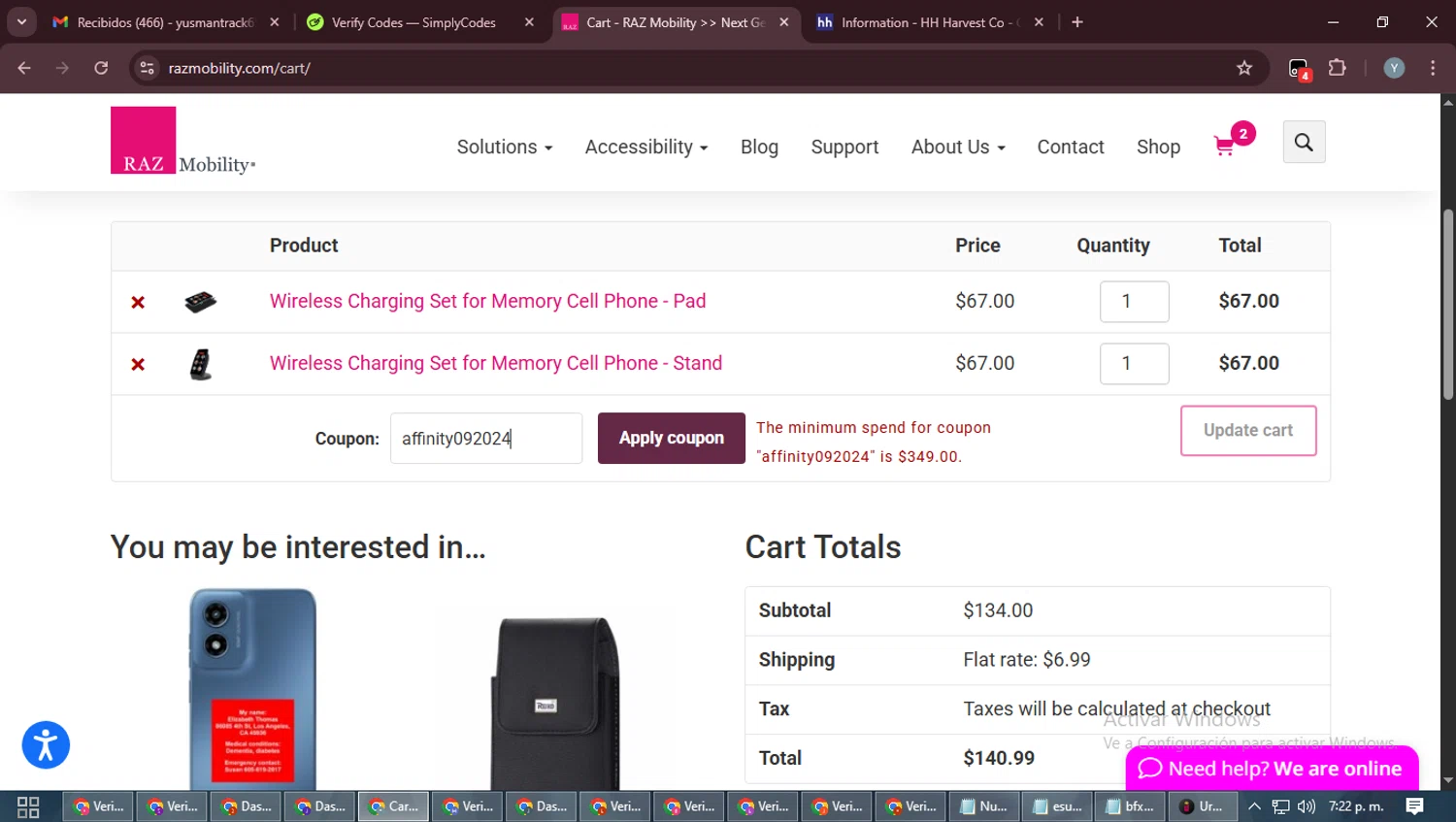Click the address bar URL

[239, 68]
